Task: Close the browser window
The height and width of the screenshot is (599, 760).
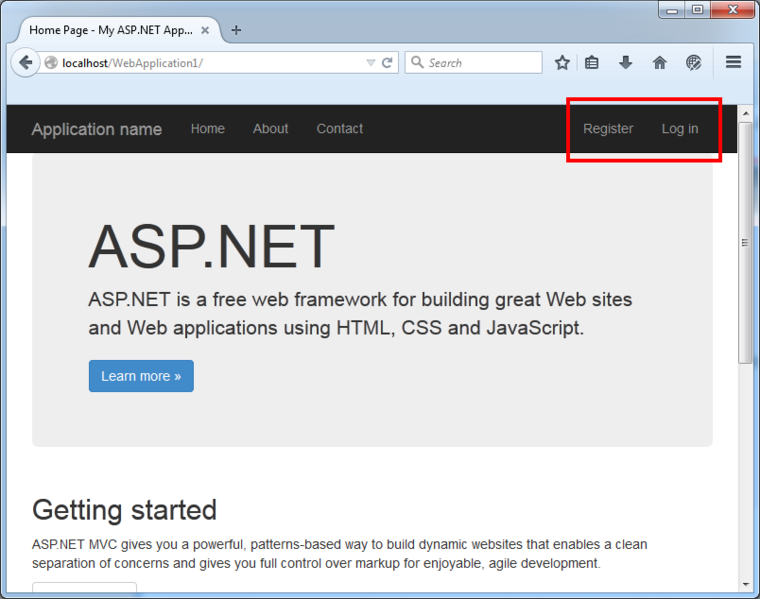Action: [x=733, y=10]
